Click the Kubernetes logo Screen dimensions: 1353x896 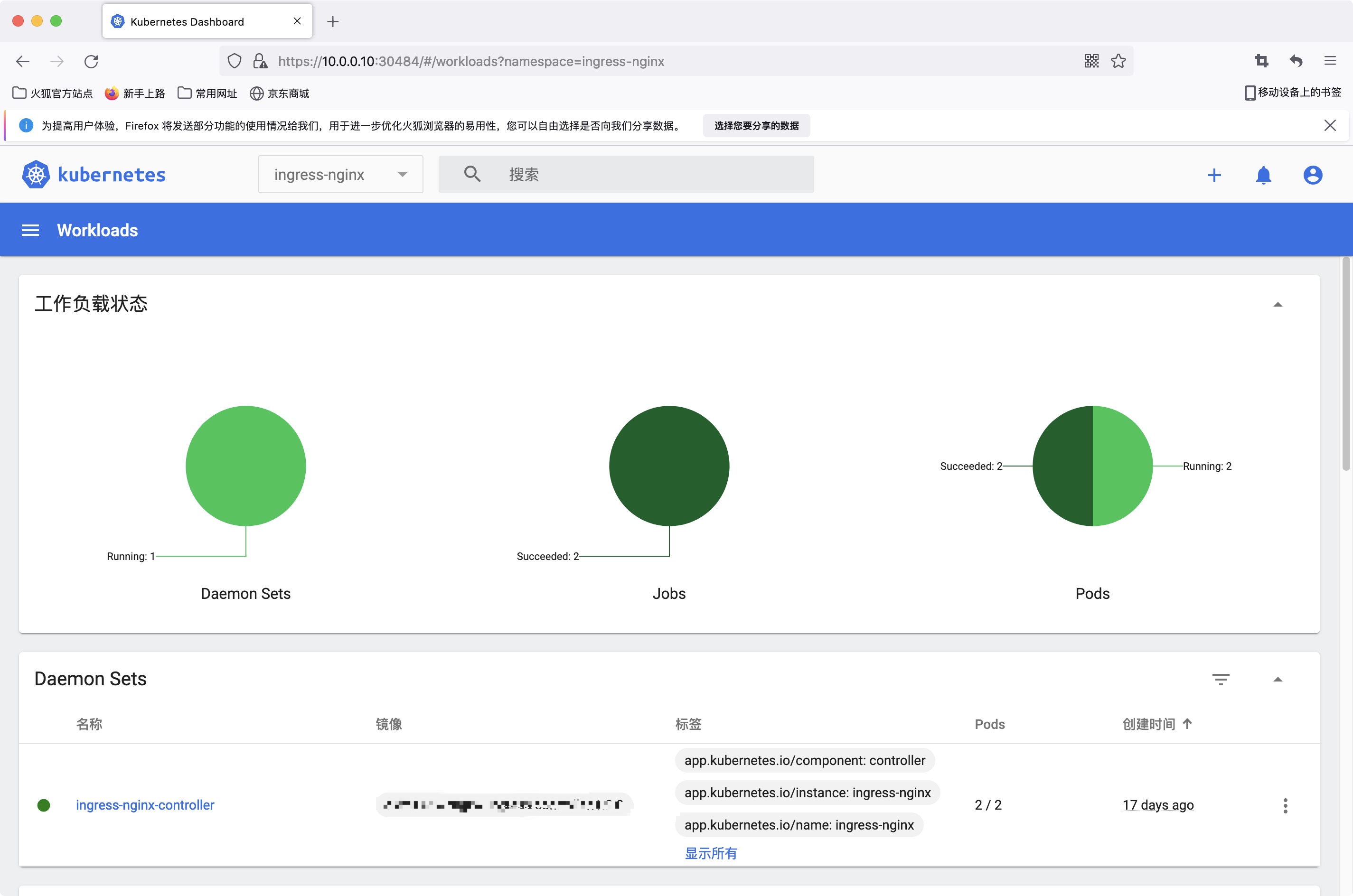coord(36,174)
